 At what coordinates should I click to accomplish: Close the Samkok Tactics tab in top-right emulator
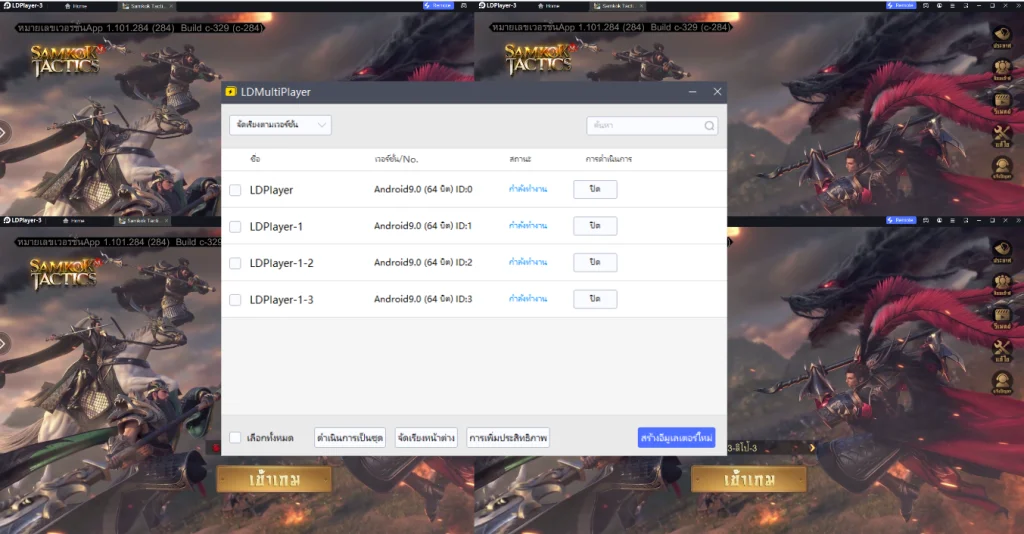tap(641, 5)
